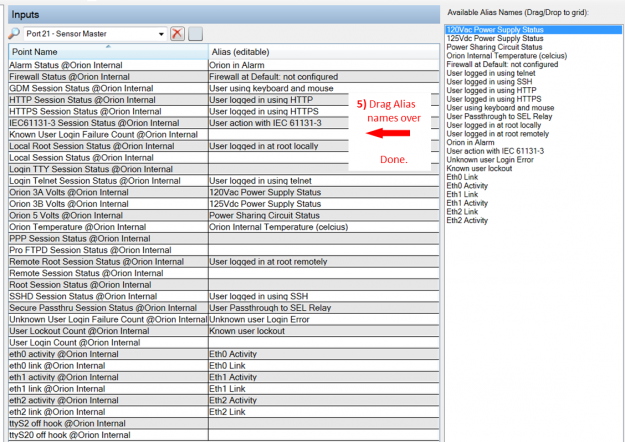Click the Root Session Status @Orion Internal row
Image resolution: width=625 pixels, height=442 pixels.
tap(224, 285)
